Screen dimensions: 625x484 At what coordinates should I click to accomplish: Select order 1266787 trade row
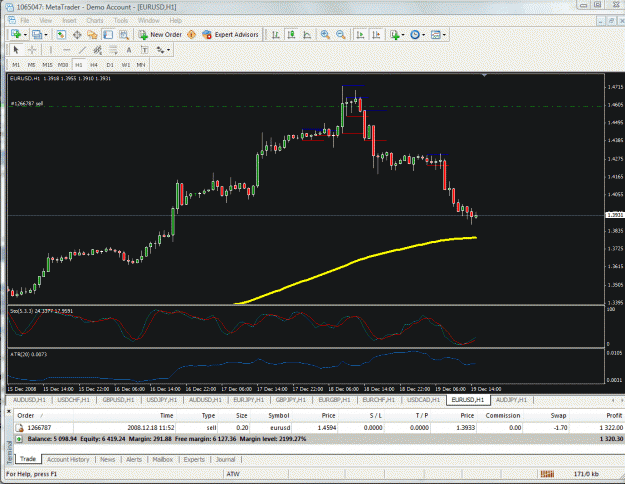[319, 428]
